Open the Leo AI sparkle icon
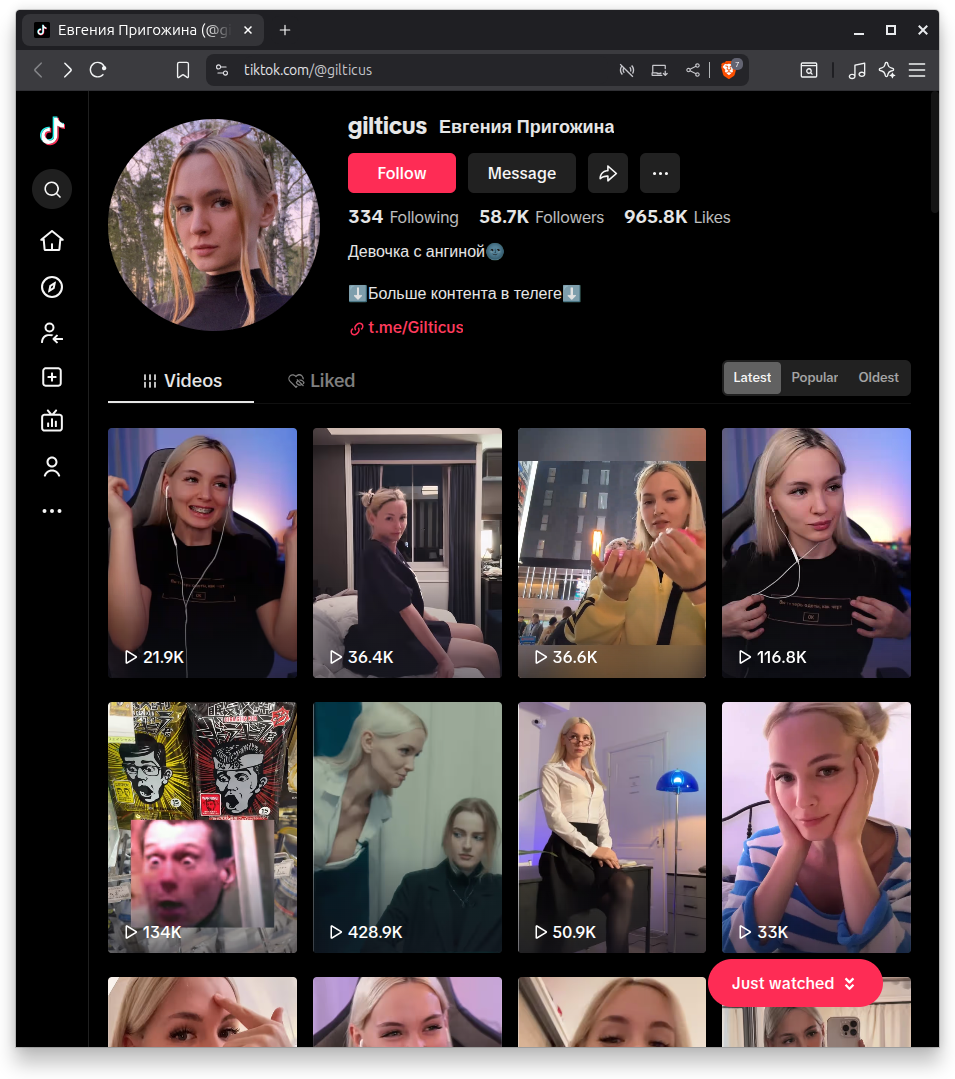Image resolution: width=955 pixels, height=1079 pixels. click(887, 70)
